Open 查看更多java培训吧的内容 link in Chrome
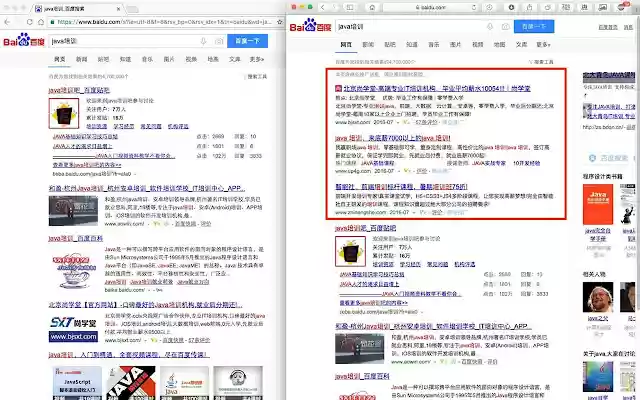This screenshot has height=400, width=640. tap(87, 165)
